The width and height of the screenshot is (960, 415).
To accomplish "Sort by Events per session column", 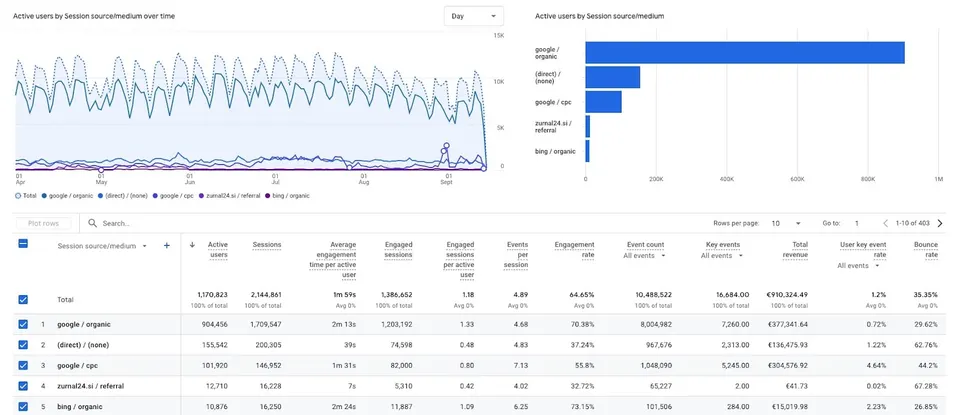I will coord(518,254).
